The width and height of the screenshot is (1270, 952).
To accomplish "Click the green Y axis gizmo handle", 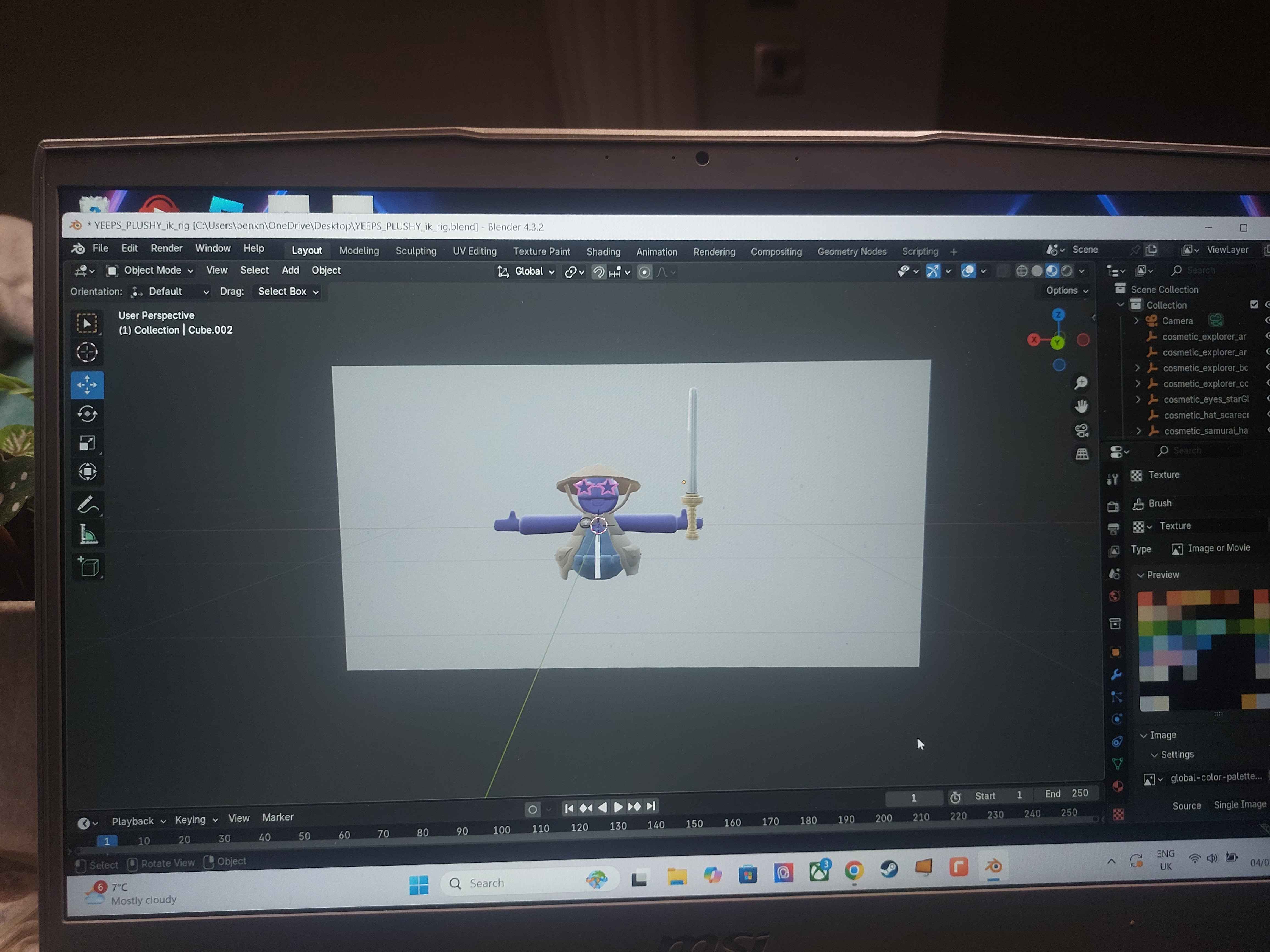I will click(x=1058, y=343).
